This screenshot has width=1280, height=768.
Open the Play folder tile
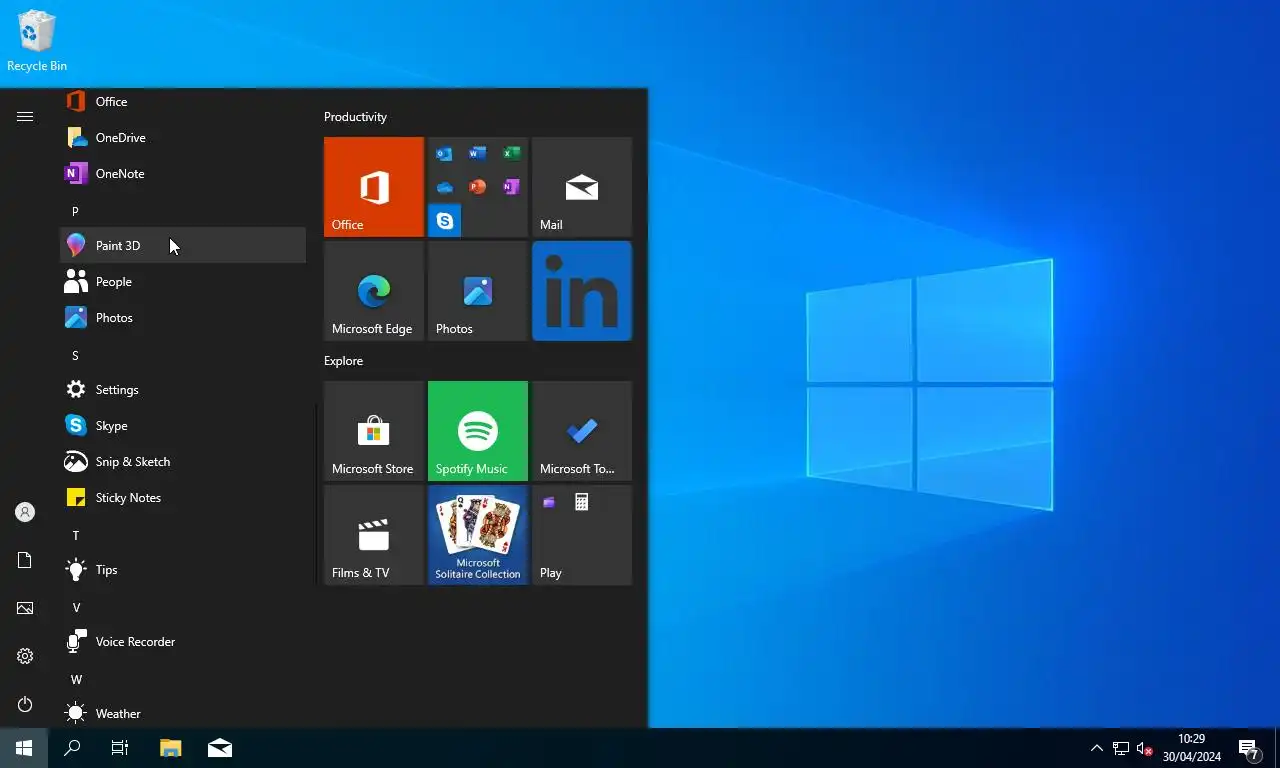click(582, 535)
